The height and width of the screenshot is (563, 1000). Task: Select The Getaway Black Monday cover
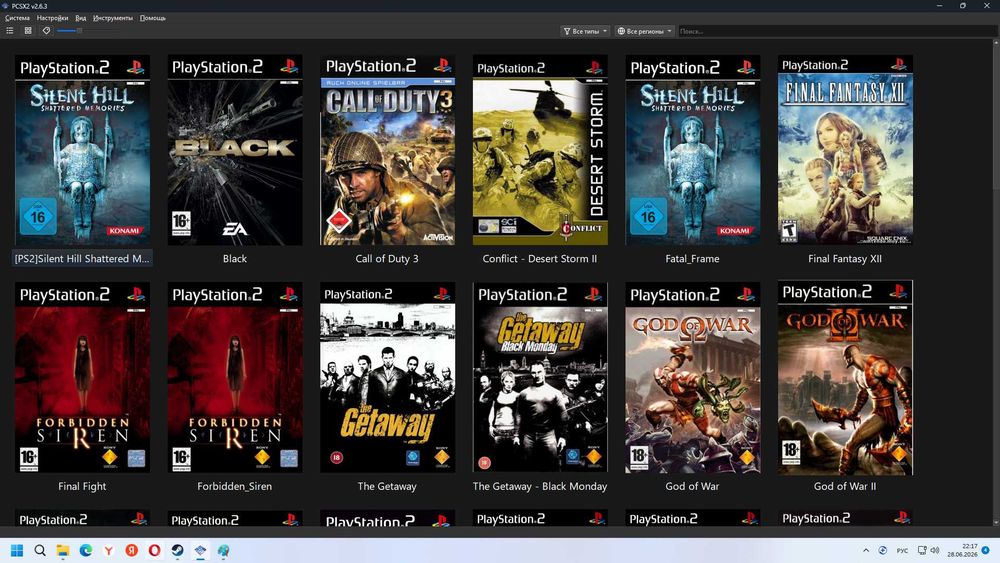tap(540, 377)
